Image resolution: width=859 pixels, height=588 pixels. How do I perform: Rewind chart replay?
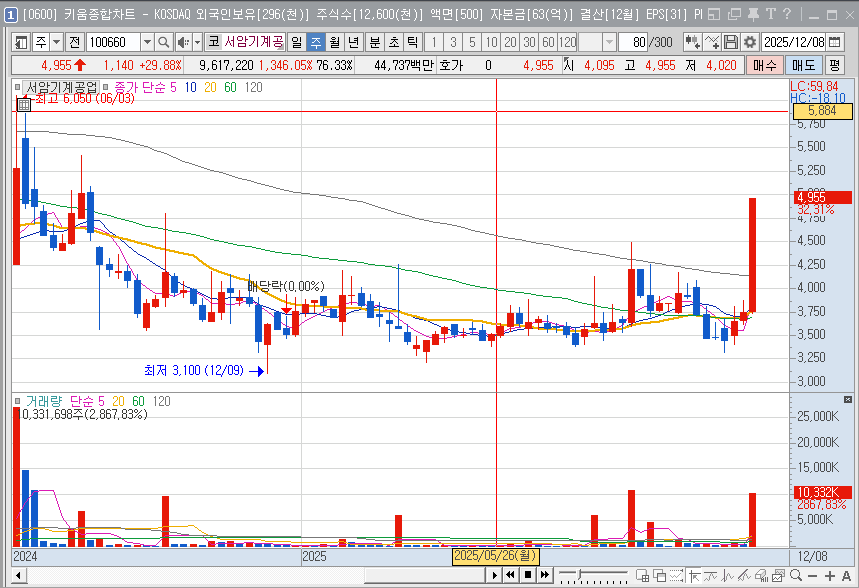511,575
